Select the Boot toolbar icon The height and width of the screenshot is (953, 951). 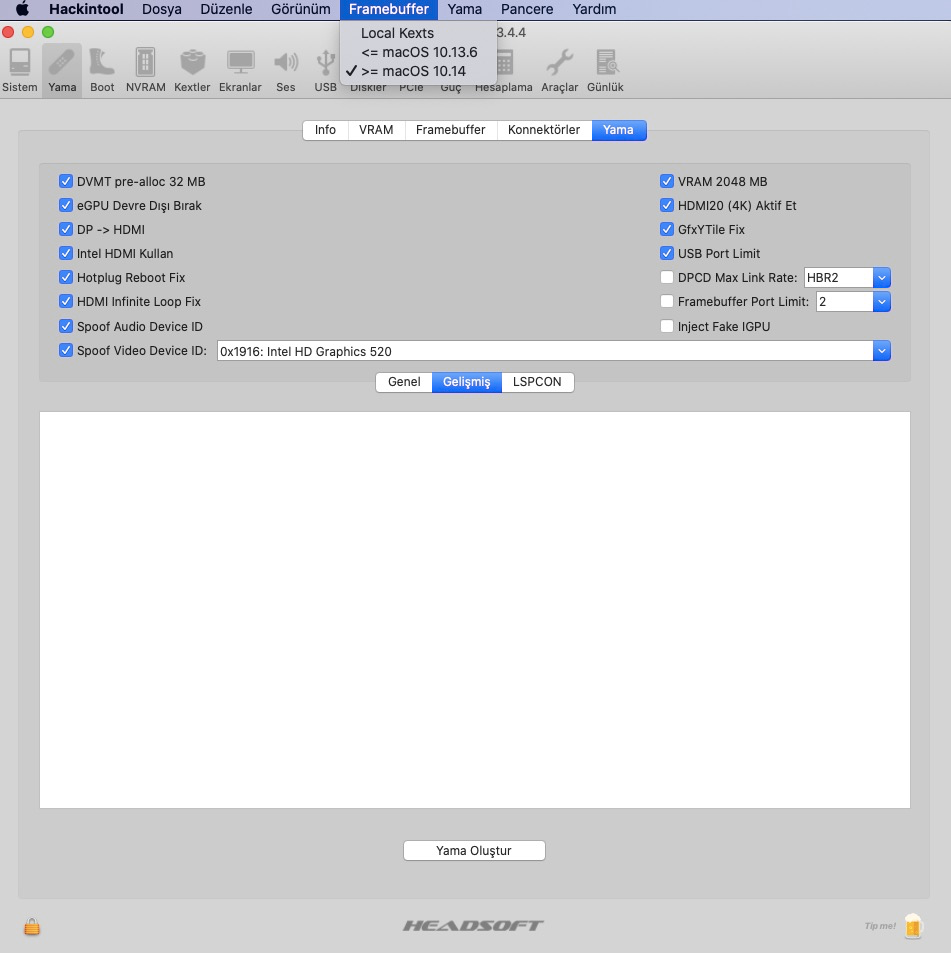[102, 69]
